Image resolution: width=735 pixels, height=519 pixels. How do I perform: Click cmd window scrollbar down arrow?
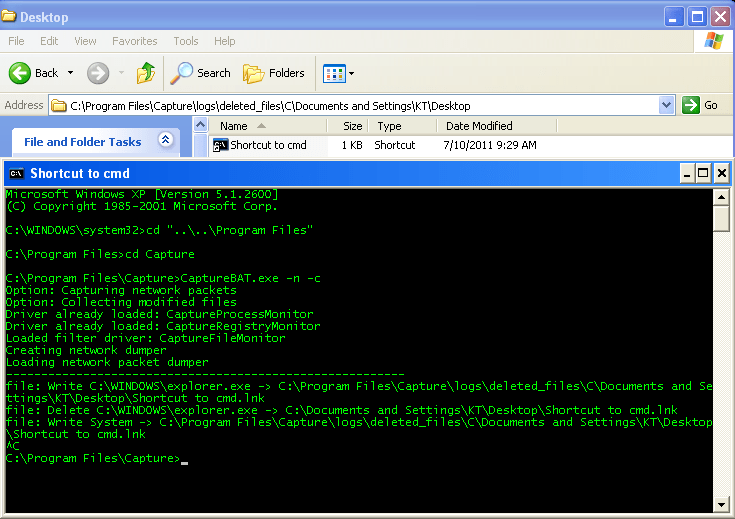pyautogui.click(x=721, y=503)
